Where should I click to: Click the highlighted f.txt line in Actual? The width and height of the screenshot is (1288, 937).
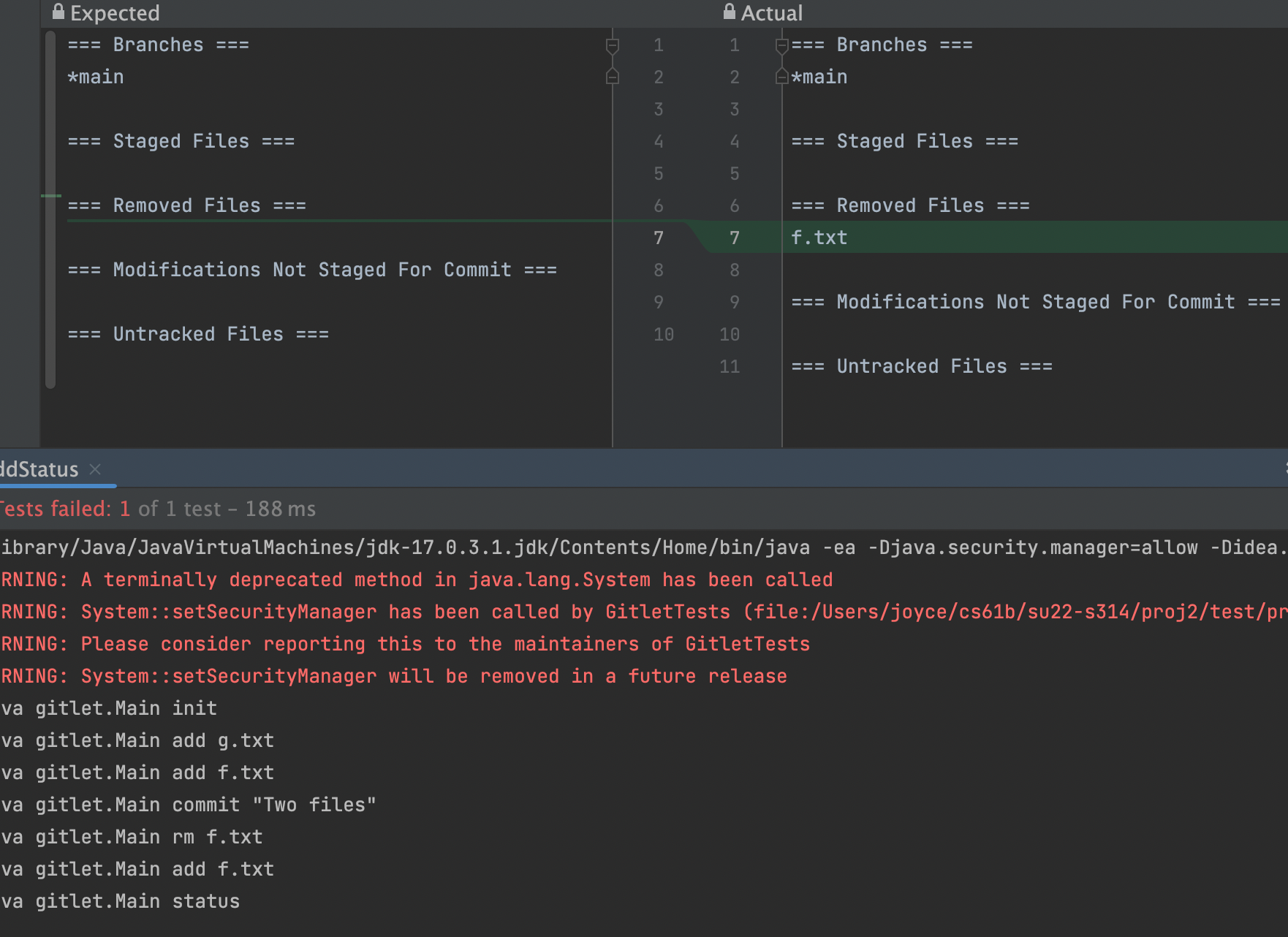819,238
